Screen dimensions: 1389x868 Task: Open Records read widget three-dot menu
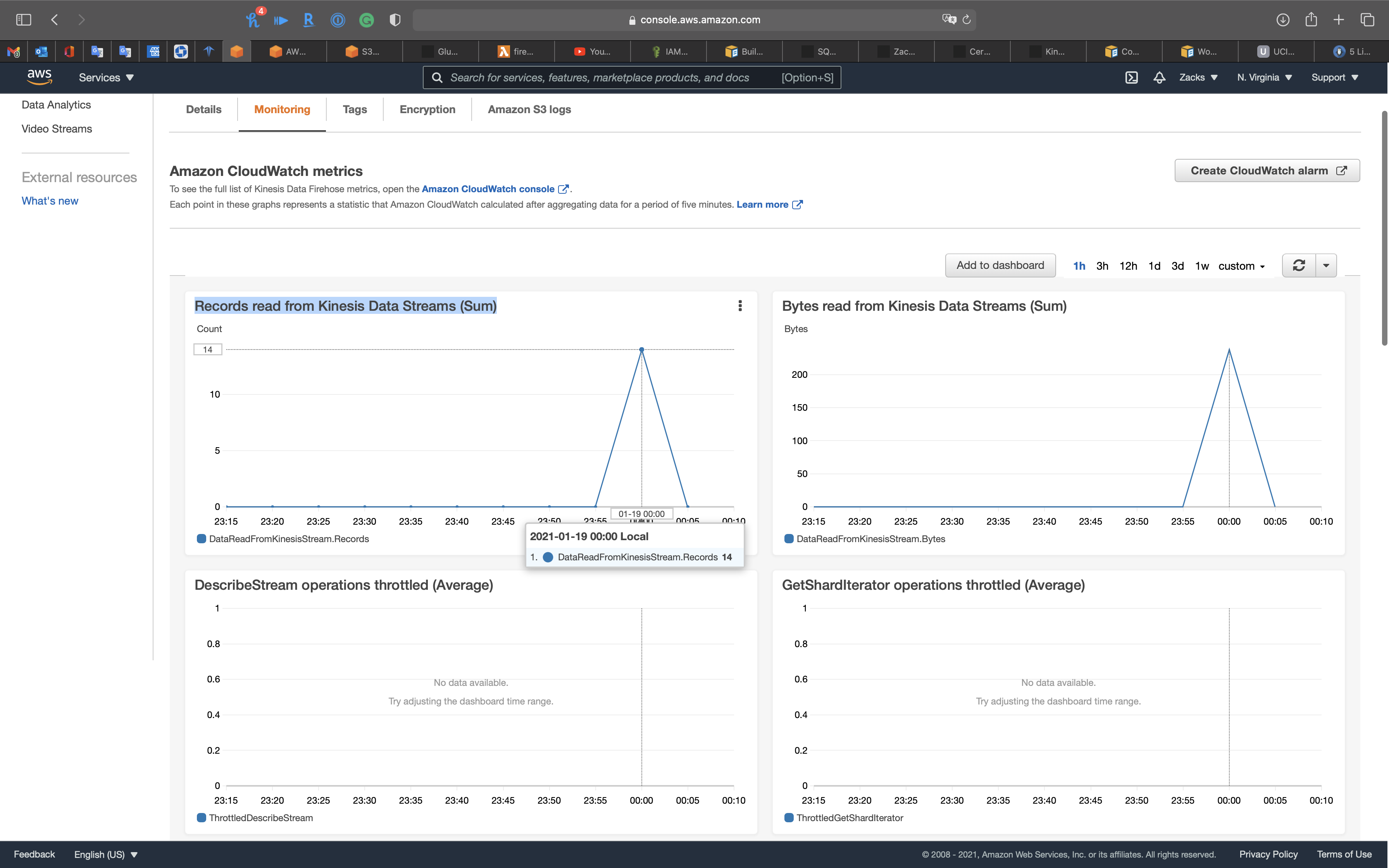[x=740, y=306]
